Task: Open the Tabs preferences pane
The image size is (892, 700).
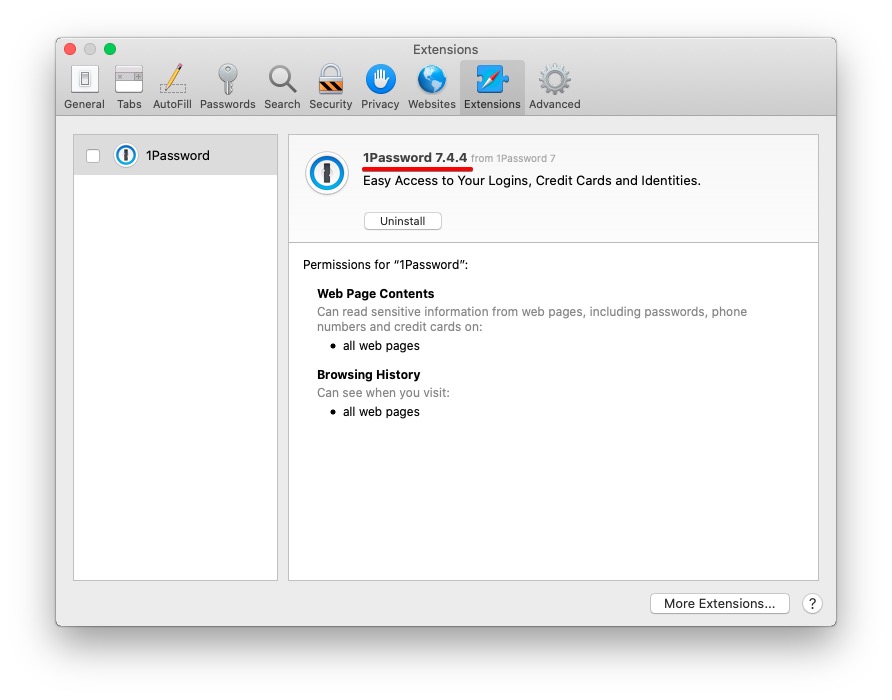Action: point(129,87)
